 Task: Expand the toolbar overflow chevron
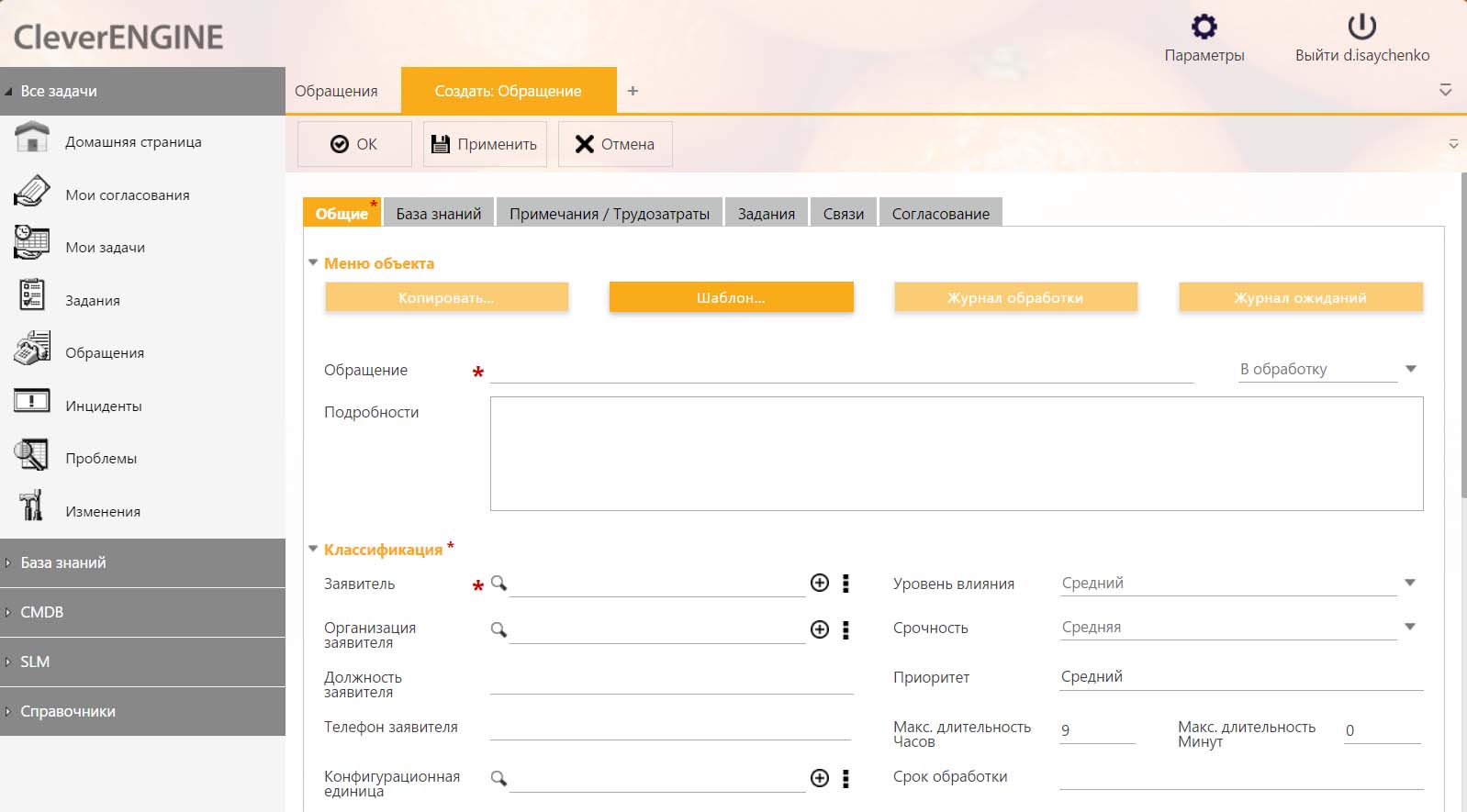pyautogui.click(x=1453, y=144)
